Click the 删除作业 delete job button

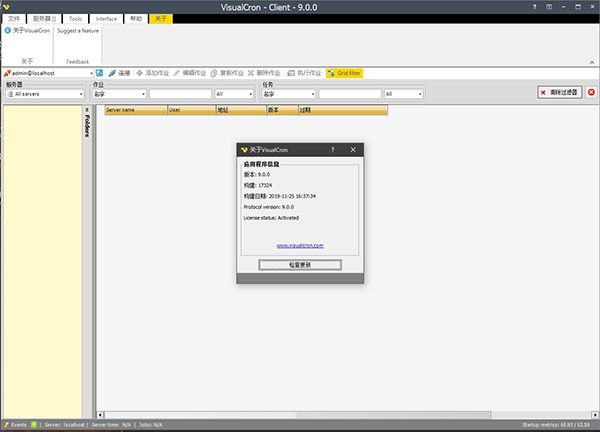pyautogui.click(x=264, y=73)
